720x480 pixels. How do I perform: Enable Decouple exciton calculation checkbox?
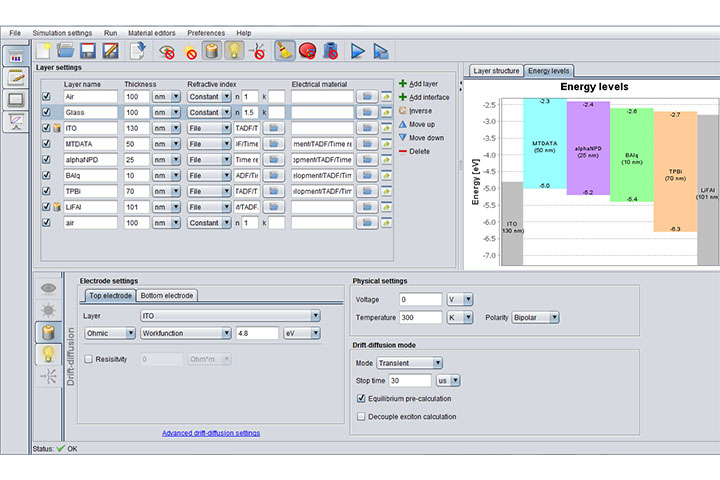click(361, 417)
